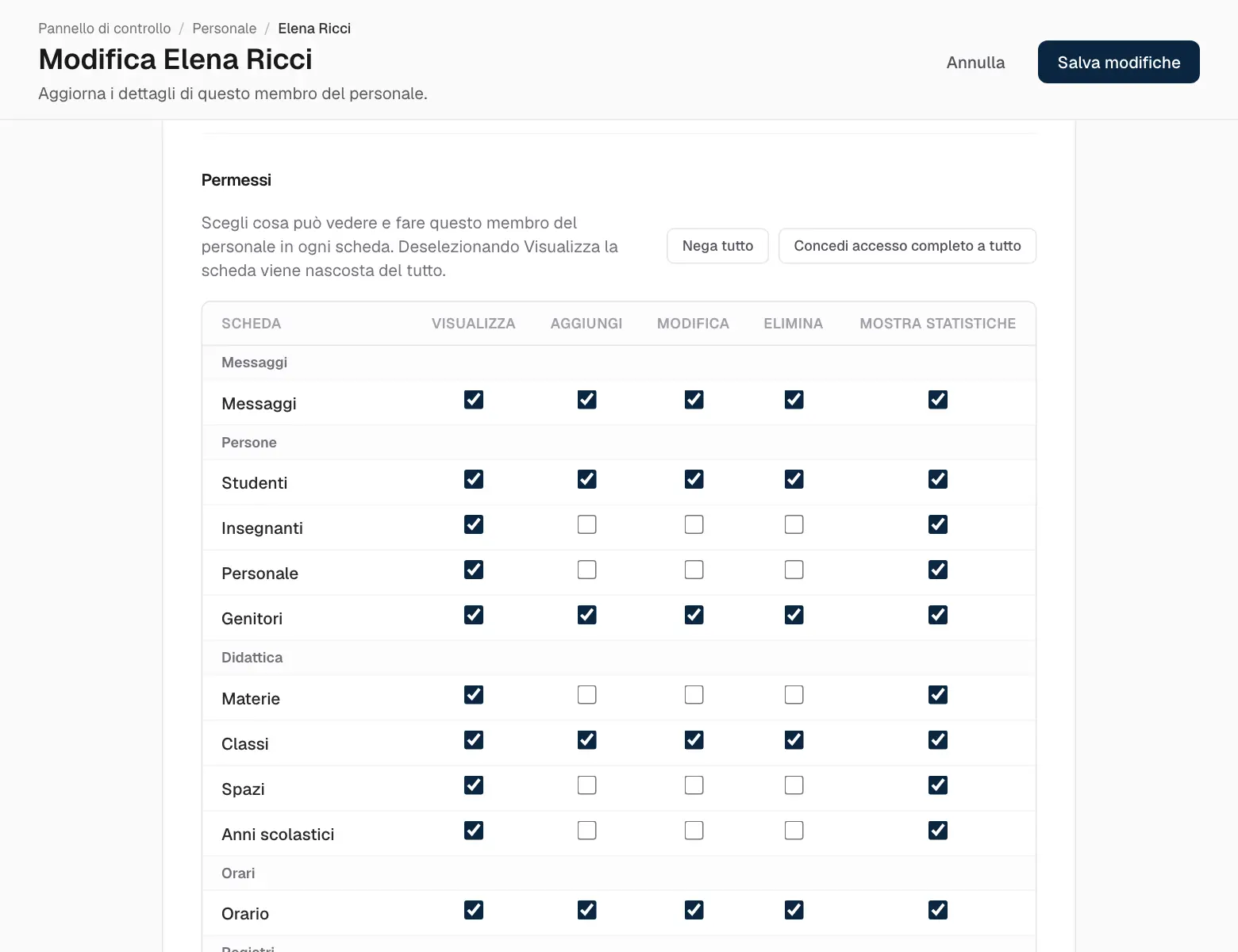The width and height of the screenshot is (1238, 952).
Task: Enable Modifica for Insegnanti row
Action: click(x=694, y=524)
